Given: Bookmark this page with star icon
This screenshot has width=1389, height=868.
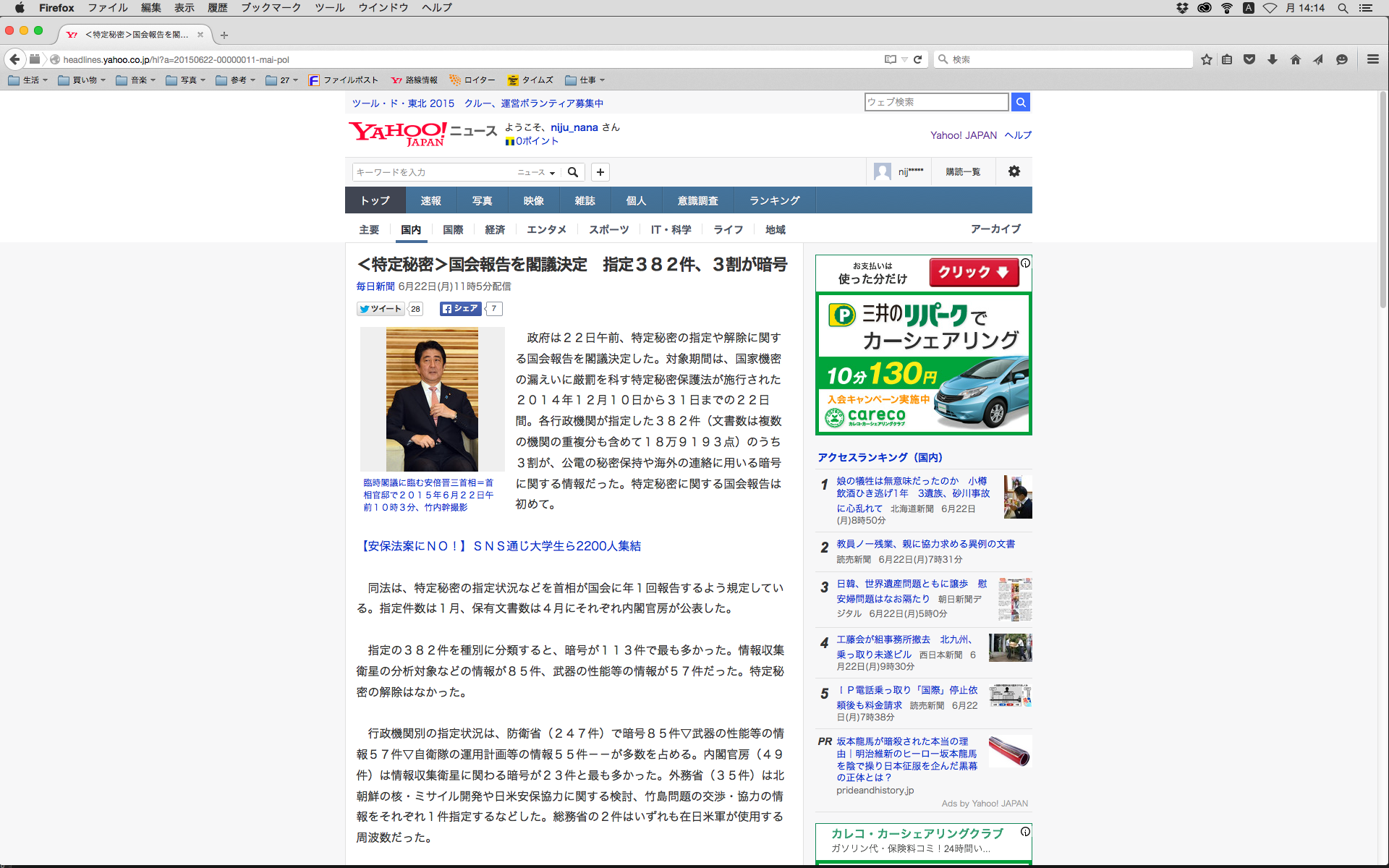Looking at the screenshot, I should (1206, 59).
